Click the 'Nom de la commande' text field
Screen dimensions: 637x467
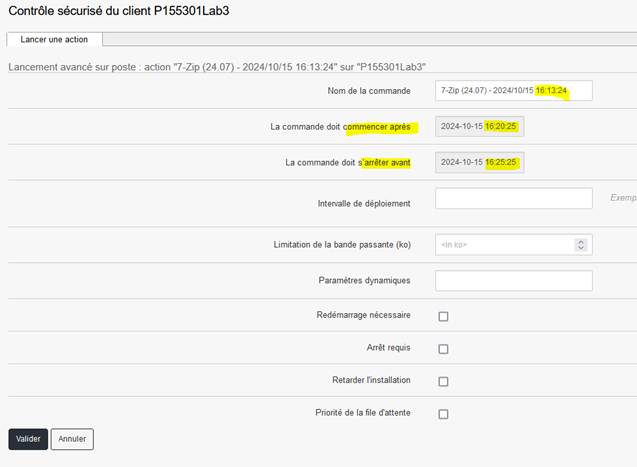[514, 91]
